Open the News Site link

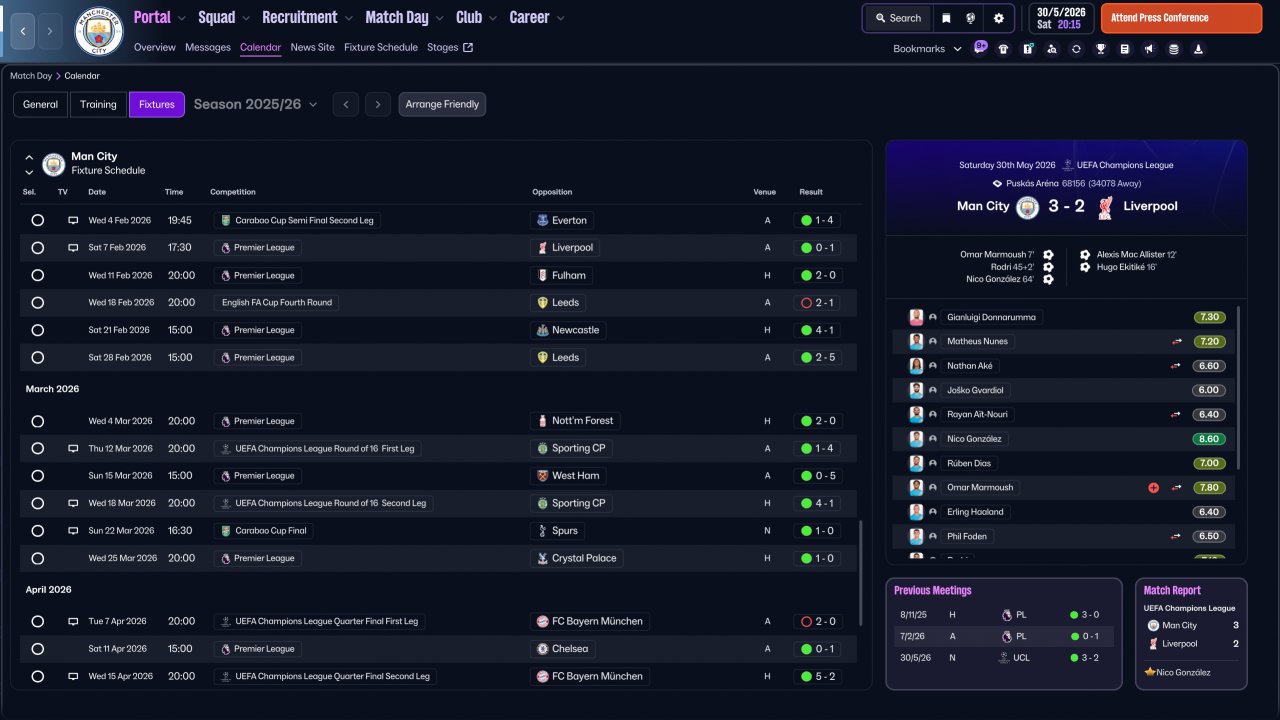pyautogui.click(x=313, y=47)
